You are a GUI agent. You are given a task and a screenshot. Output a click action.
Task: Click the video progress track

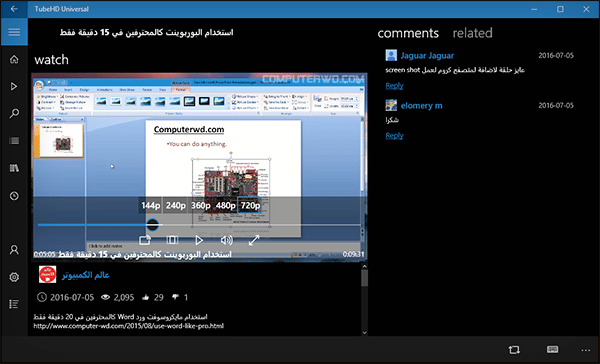199,225
